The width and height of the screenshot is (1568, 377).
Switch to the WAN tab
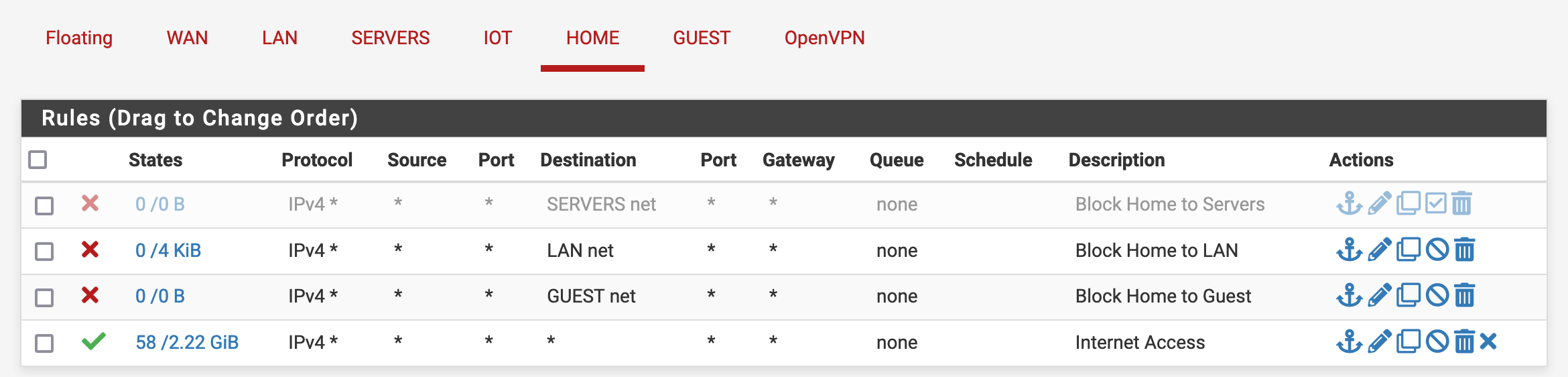point(188,38)
